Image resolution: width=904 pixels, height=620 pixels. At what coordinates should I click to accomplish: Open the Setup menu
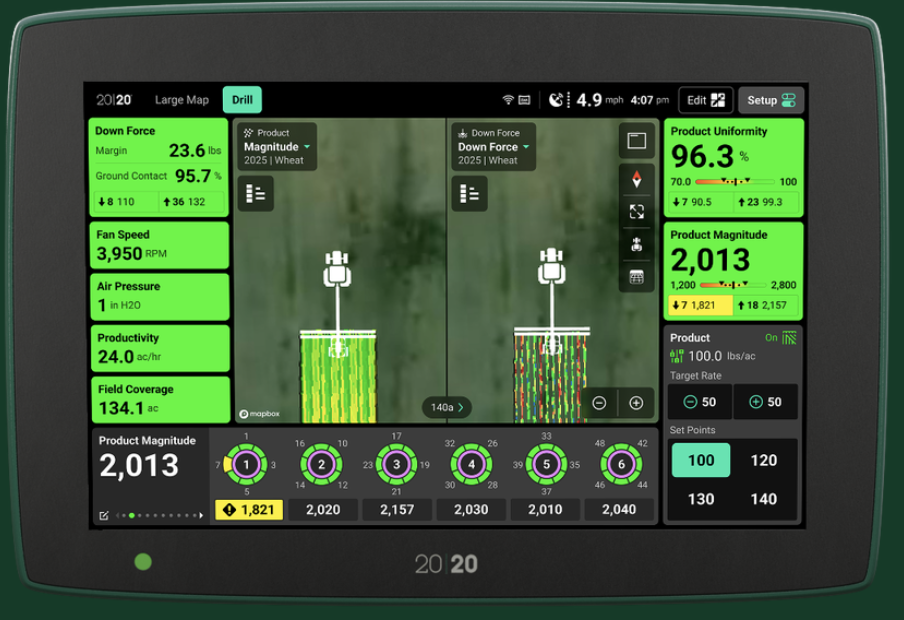pyautogui.click(x=771, y=100)
